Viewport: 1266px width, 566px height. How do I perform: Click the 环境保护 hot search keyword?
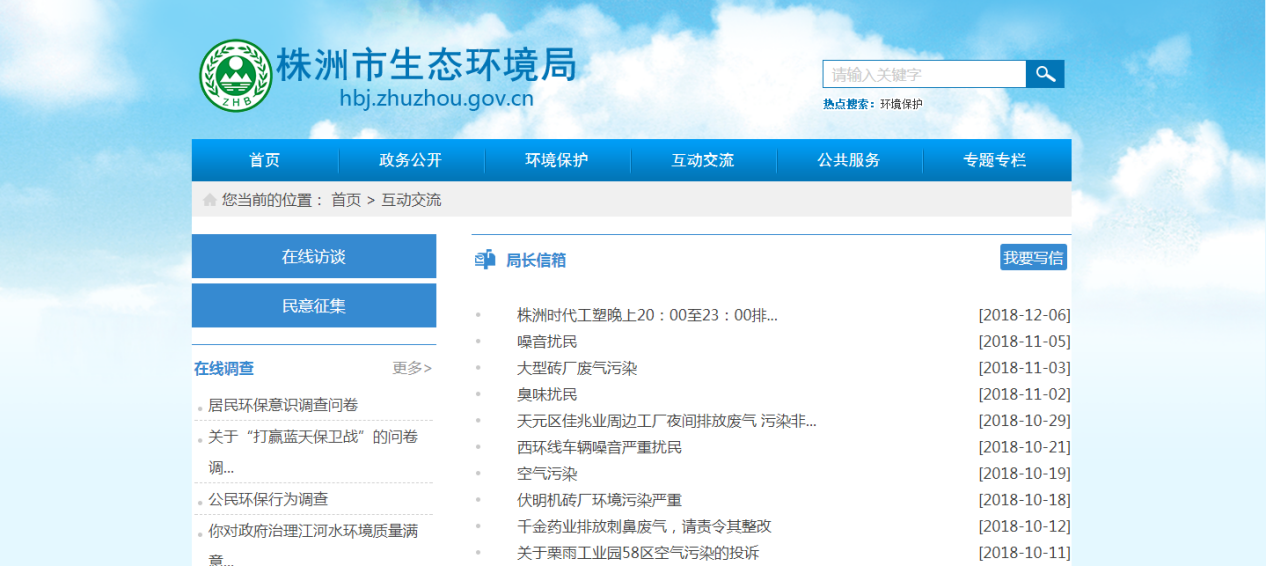point(901,104)
